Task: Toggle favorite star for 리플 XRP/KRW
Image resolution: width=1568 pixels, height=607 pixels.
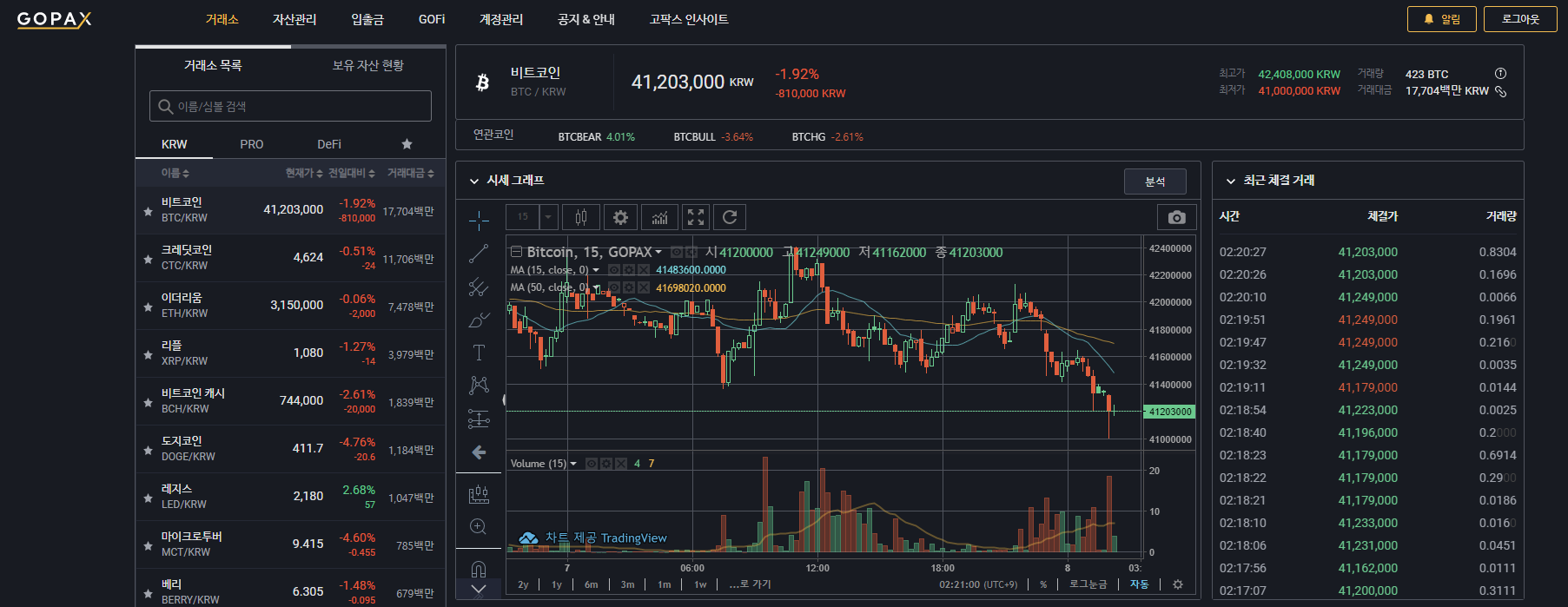Action: [x=148, y=354]
